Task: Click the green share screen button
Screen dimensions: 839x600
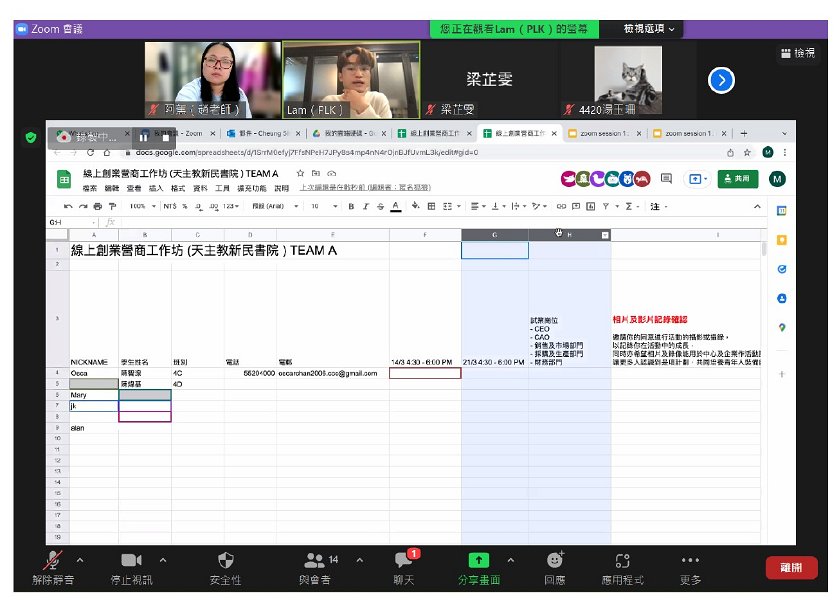Action: pyautogui.click(x=479, y=567)
